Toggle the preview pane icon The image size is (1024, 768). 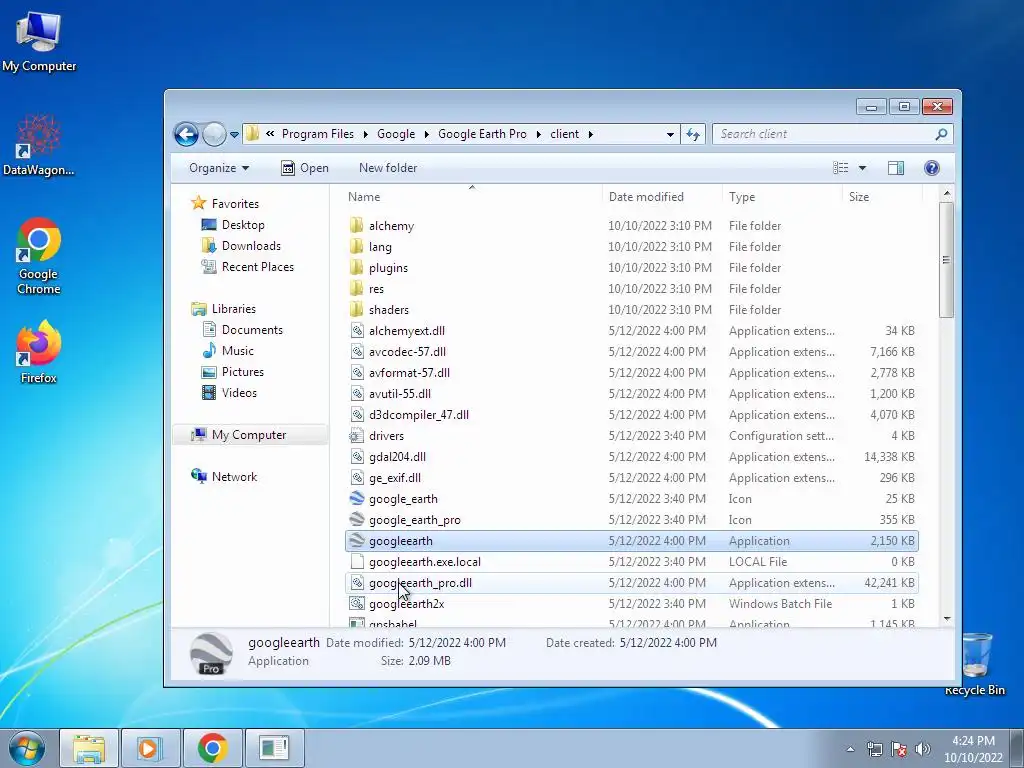pyautogui.click(x=896, y=168)
